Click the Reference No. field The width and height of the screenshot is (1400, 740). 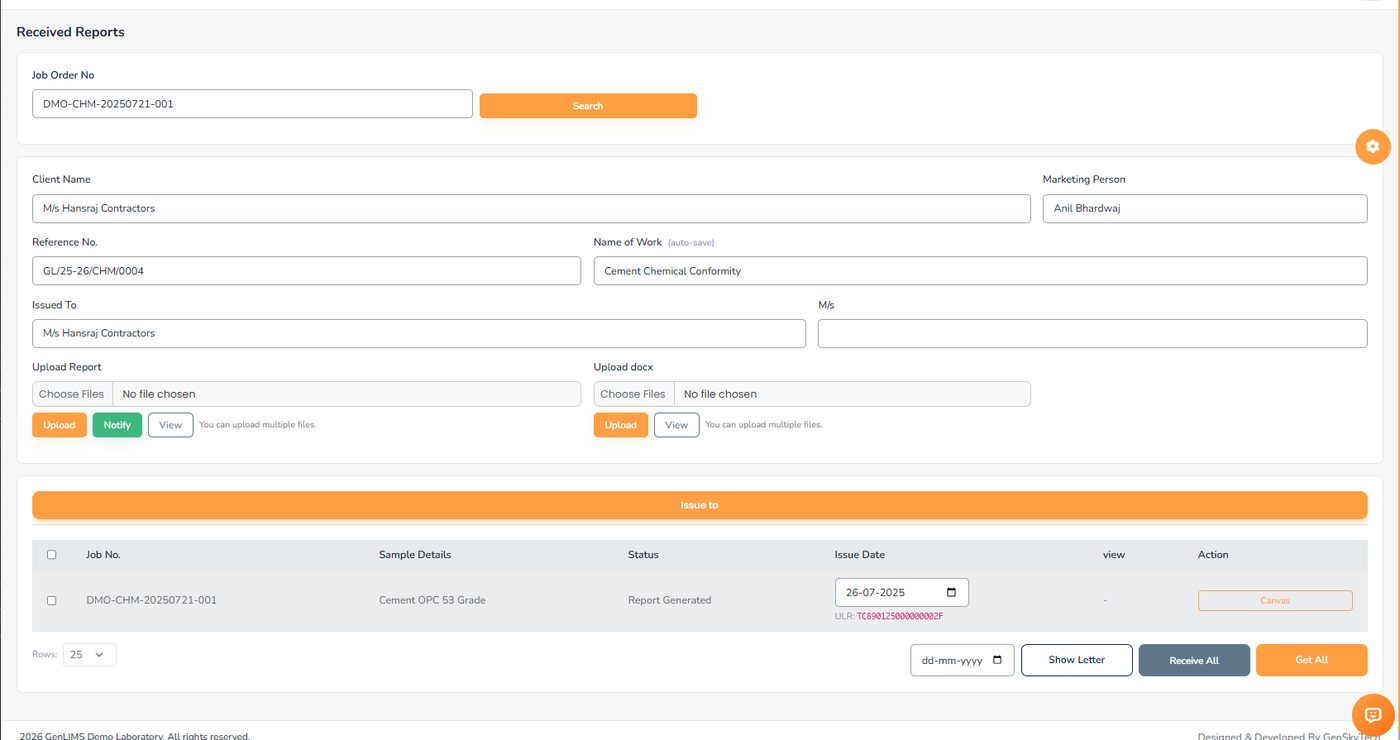click(x=306, y=271)
